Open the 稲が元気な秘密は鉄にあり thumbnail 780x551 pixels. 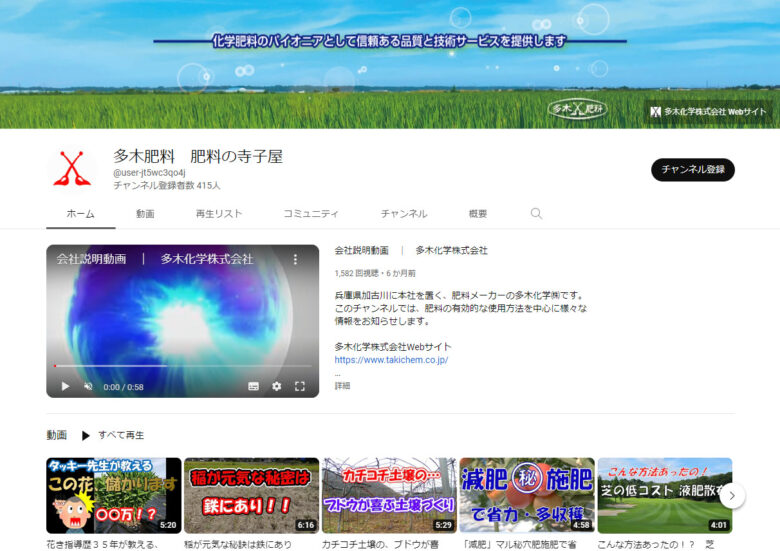click(251, 495)
